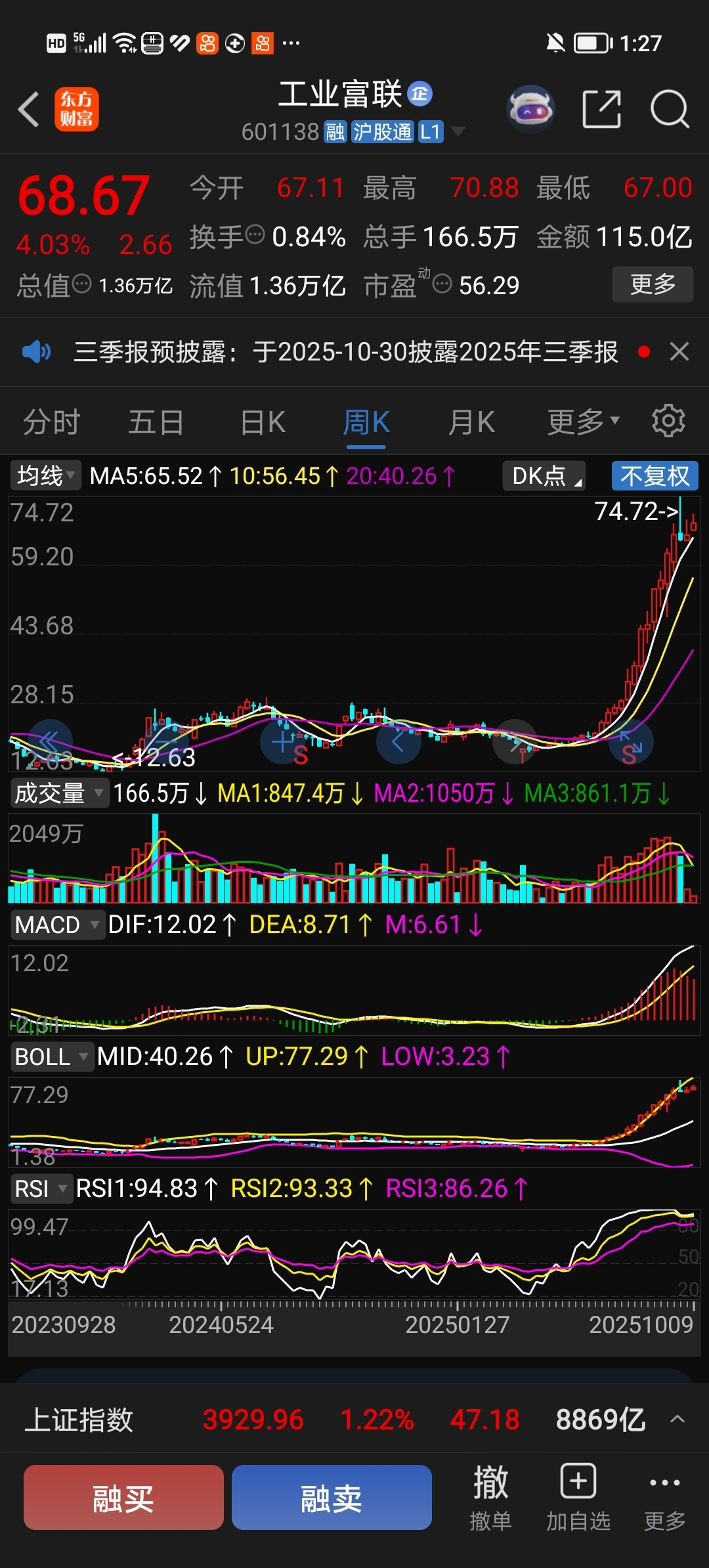Tap the back arrow icon
The image size is (709, 1568).
pyautogui.click(x=29, y=109)
